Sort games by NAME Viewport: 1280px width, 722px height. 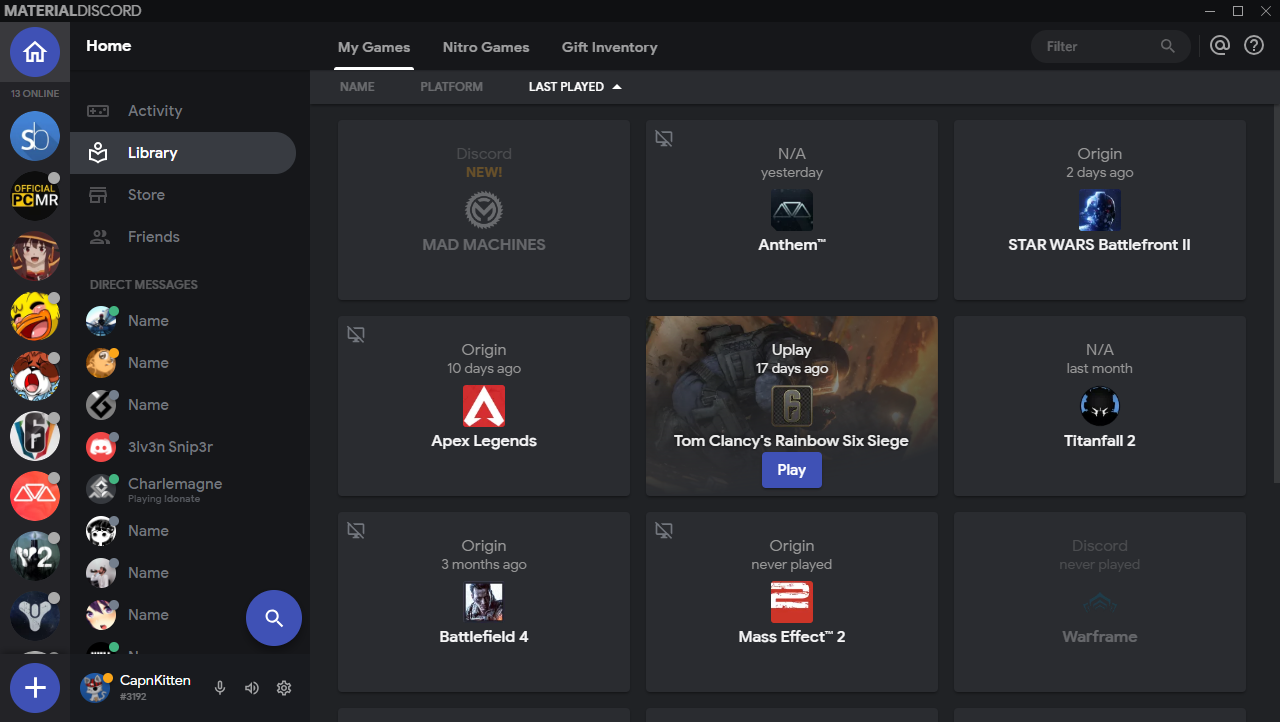click(357, 86)
